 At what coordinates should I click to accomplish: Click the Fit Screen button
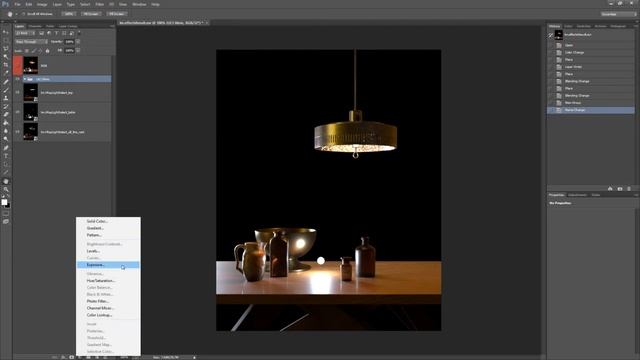(91, 14)
